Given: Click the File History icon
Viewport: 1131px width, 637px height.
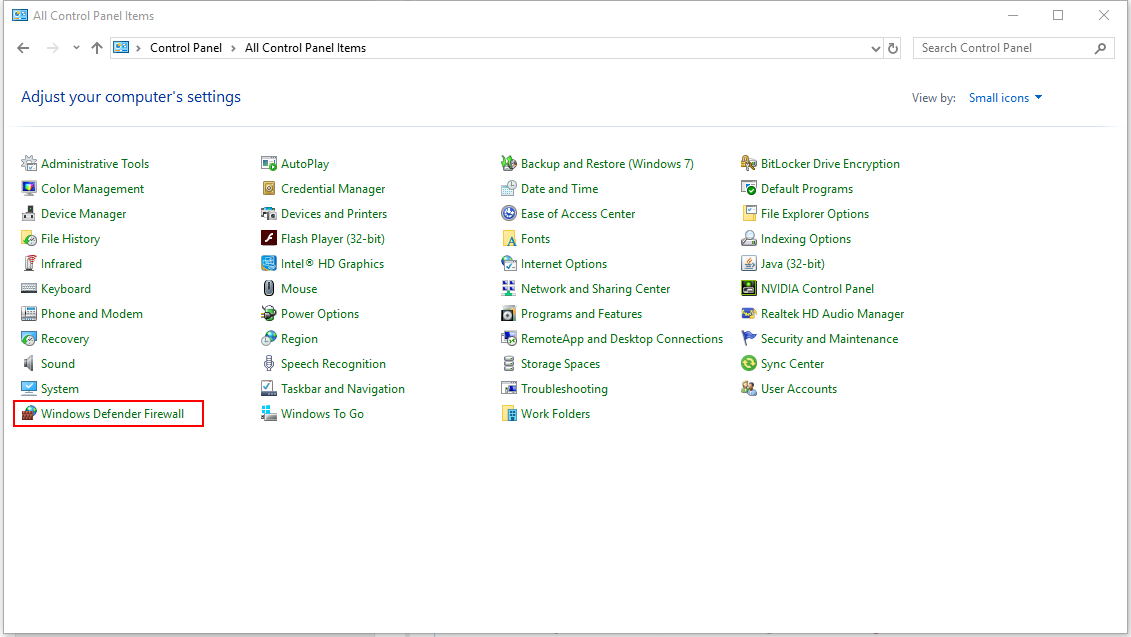Looking at the screenshot, I should [x=29, y=239].
